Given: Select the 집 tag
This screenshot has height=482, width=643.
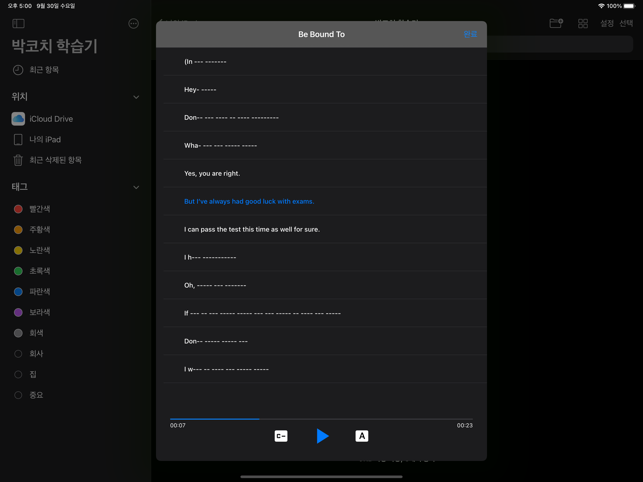Looking at the screenshot, I should [x=25, y=374].
